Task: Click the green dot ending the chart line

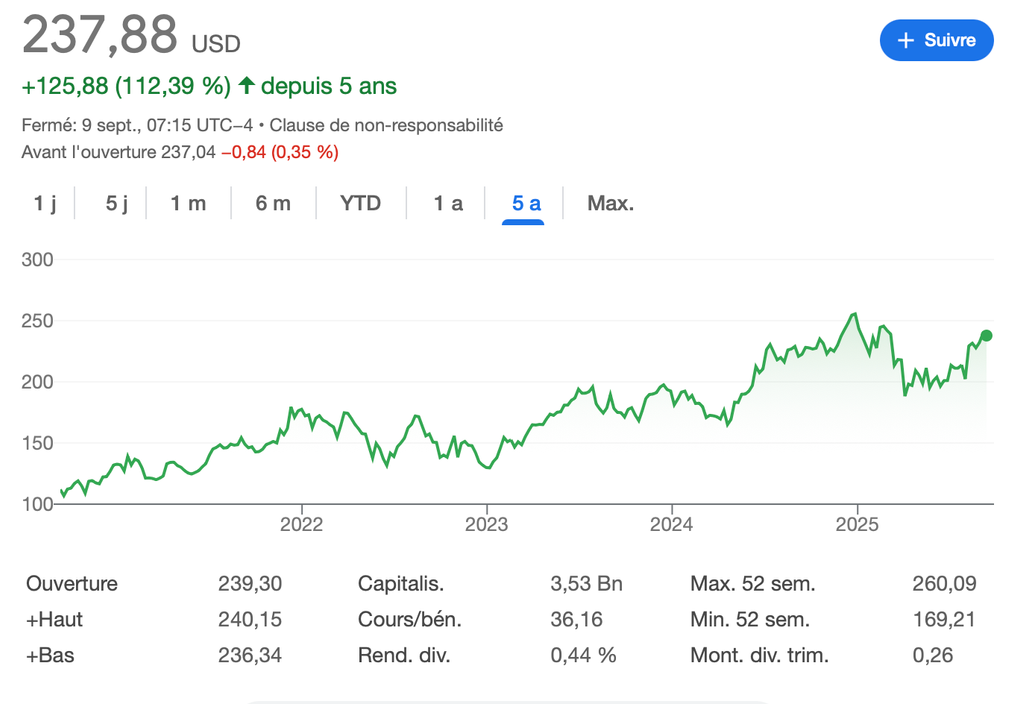Action: click(987, 336)
